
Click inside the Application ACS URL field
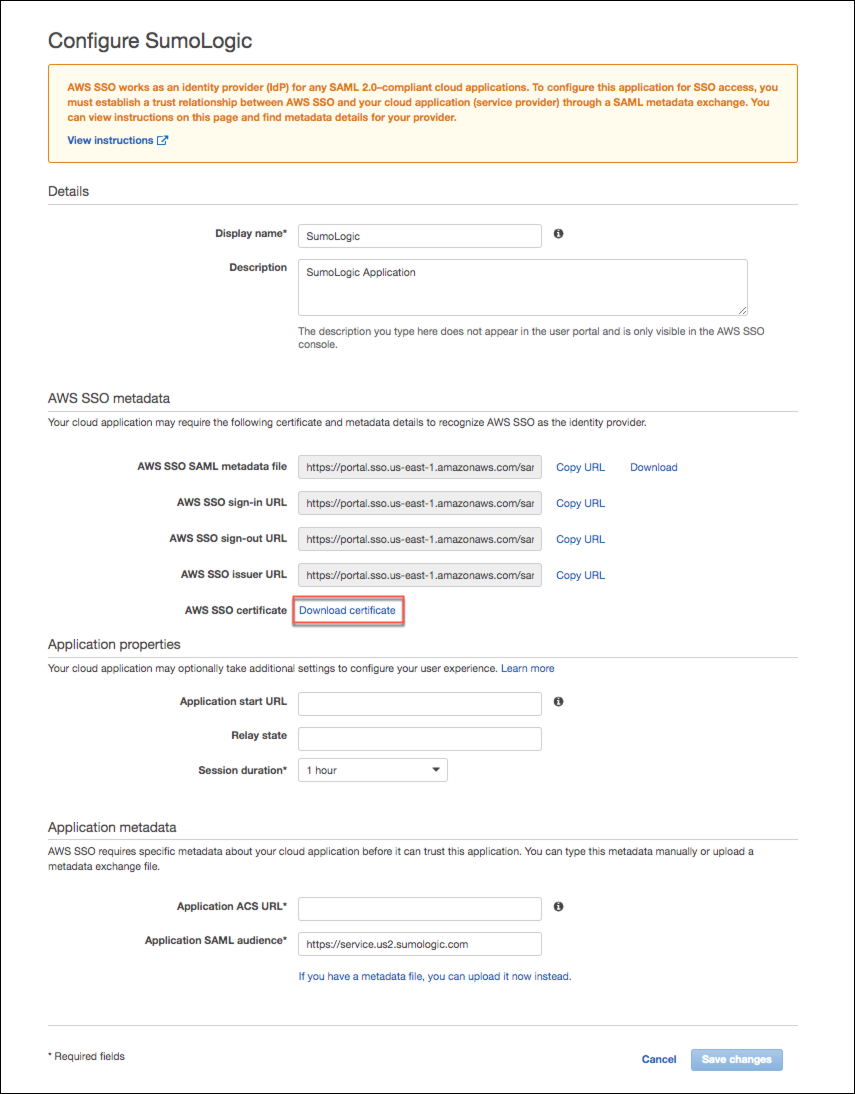(419, 908)
